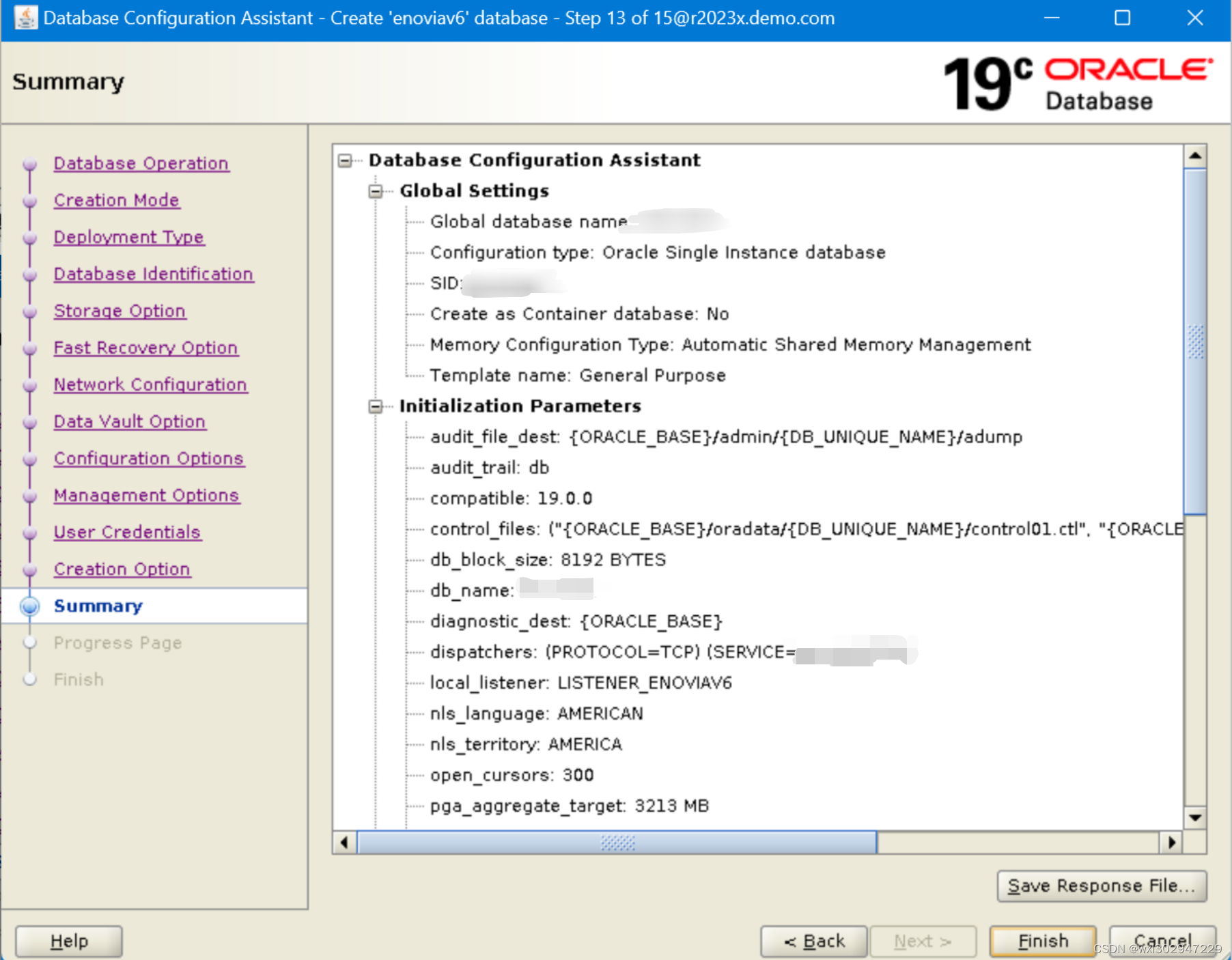
Task: Open the Network Configuration step
Action: coord(150,384)
